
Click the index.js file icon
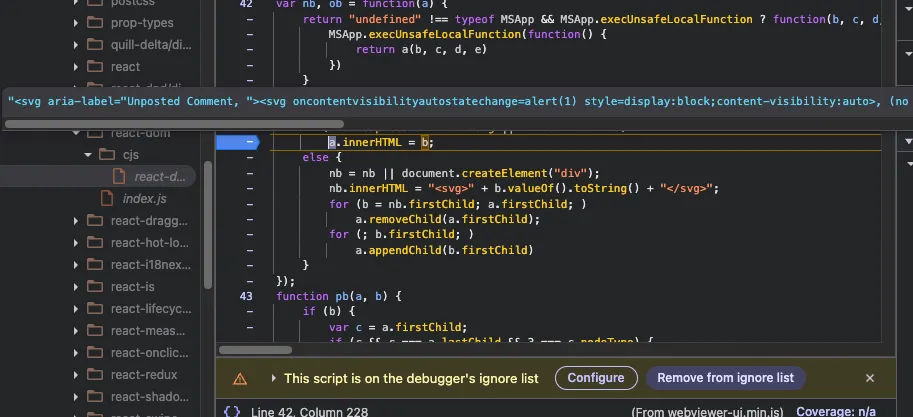point(105,198)
